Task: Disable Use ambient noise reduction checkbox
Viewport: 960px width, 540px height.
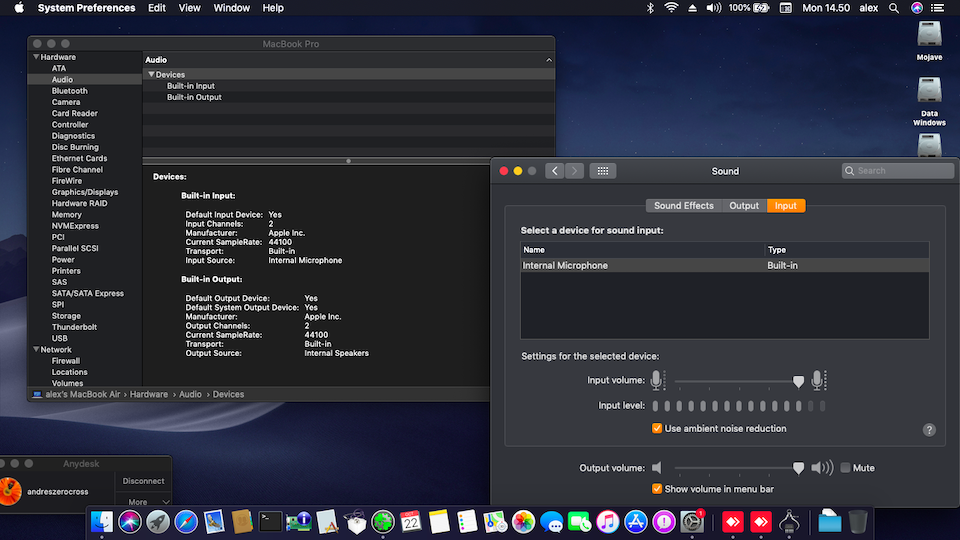Action: pyautogui.click(x=657, y=428)
